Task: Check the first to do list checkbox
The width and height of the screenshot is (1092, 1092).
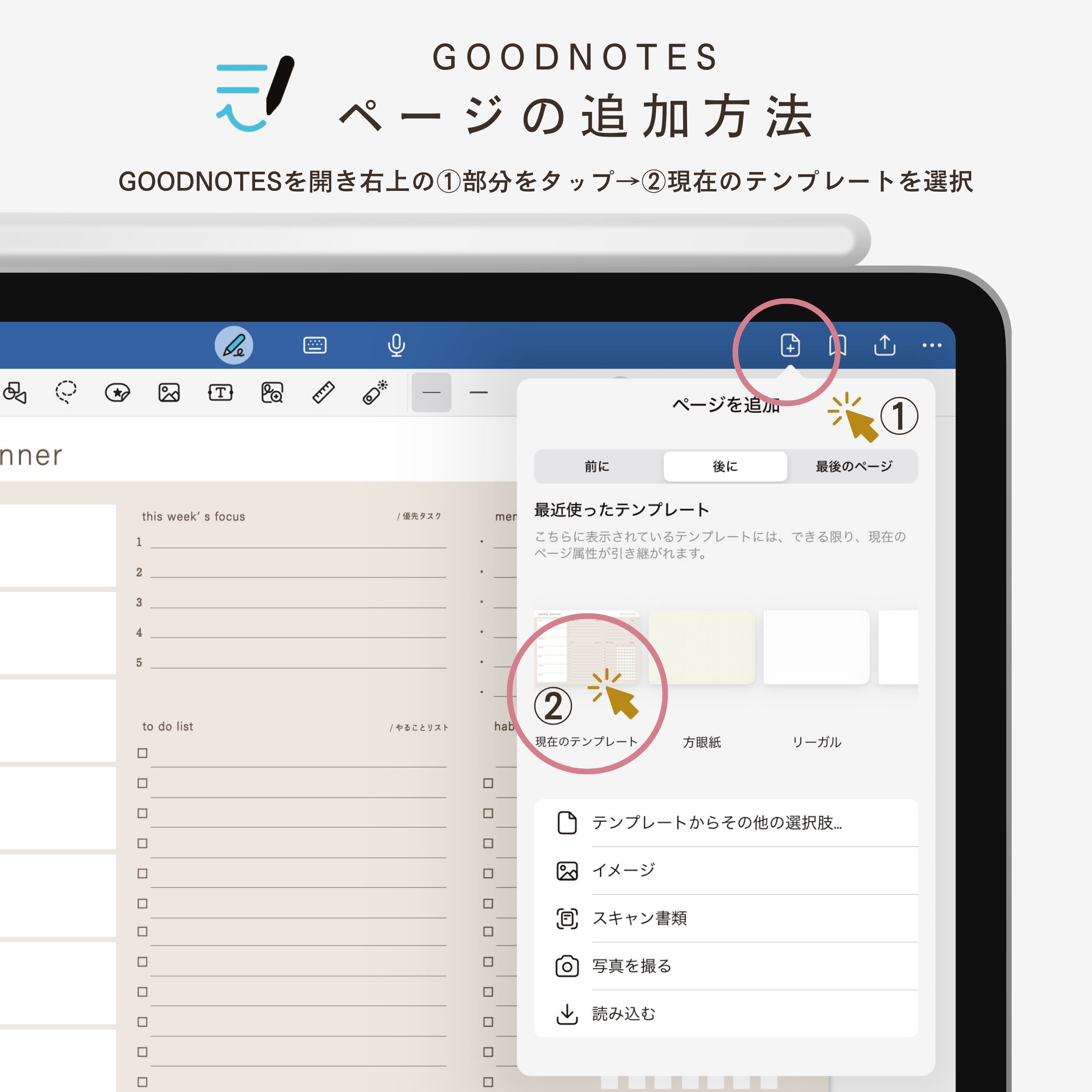Action: (142, 753)
